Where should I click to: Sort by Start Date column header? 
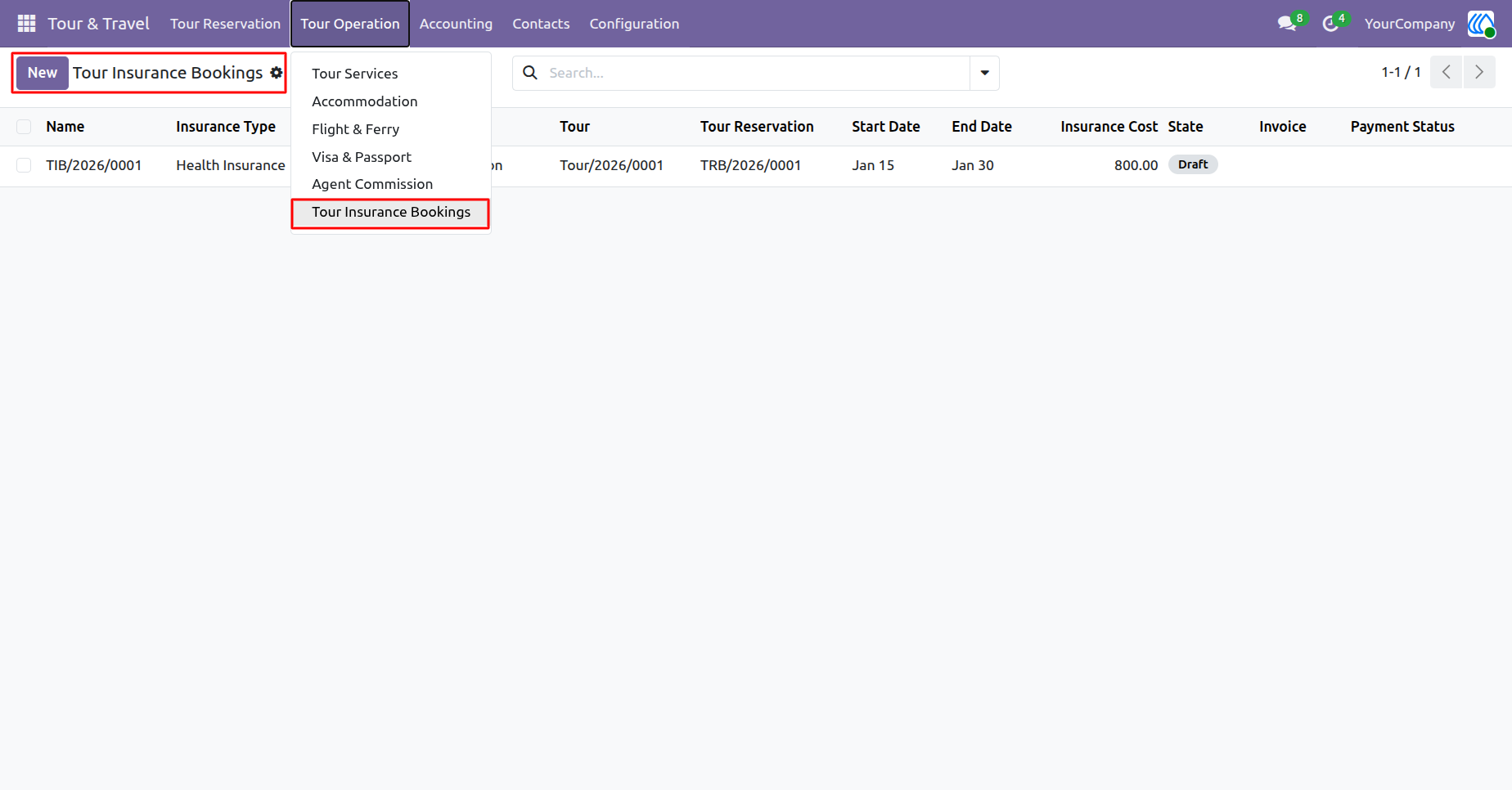click(x=885, y=127)
